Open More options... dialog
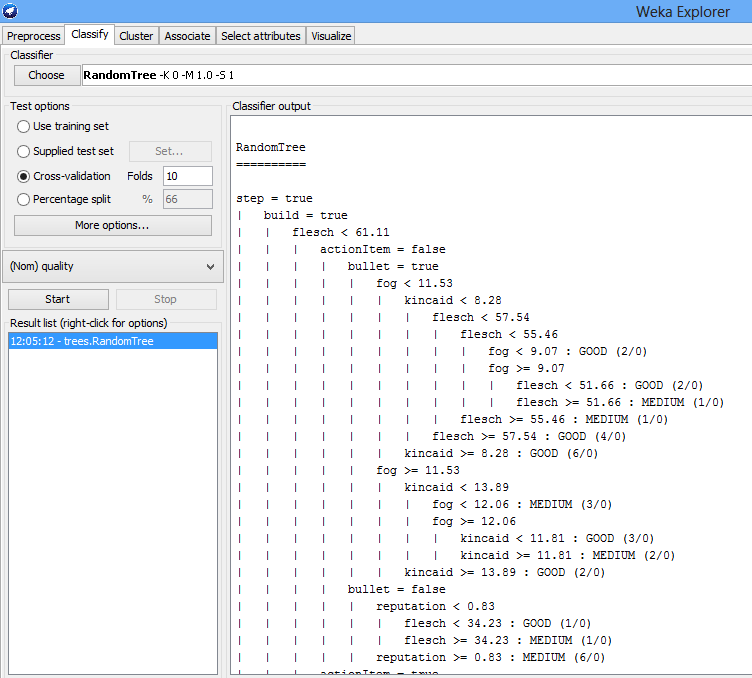Viewport: 752px width, 678px height. [x=112, y=225]
